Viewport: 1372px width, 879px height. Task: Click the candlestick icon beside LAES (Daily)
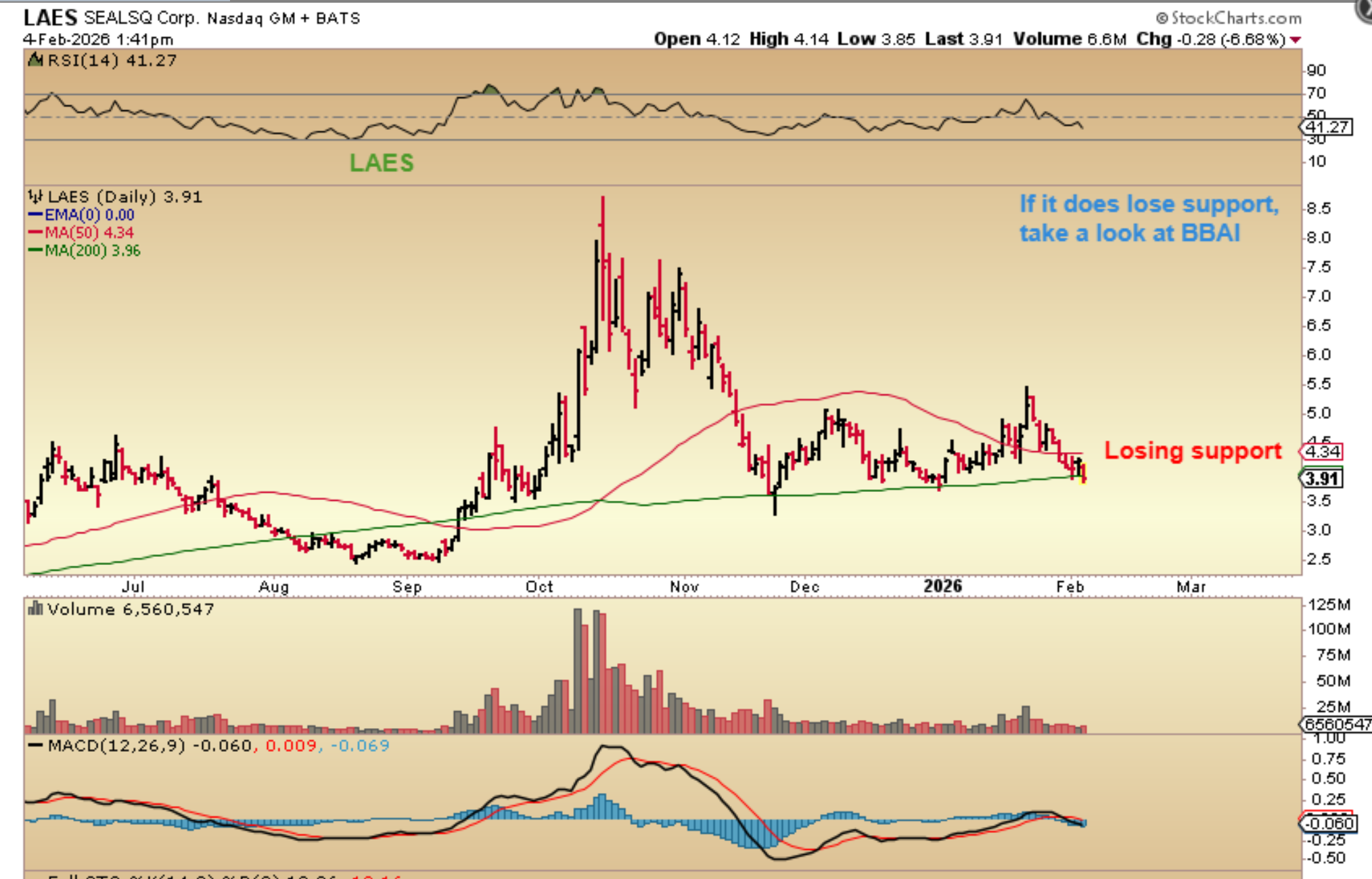point(35,197)
